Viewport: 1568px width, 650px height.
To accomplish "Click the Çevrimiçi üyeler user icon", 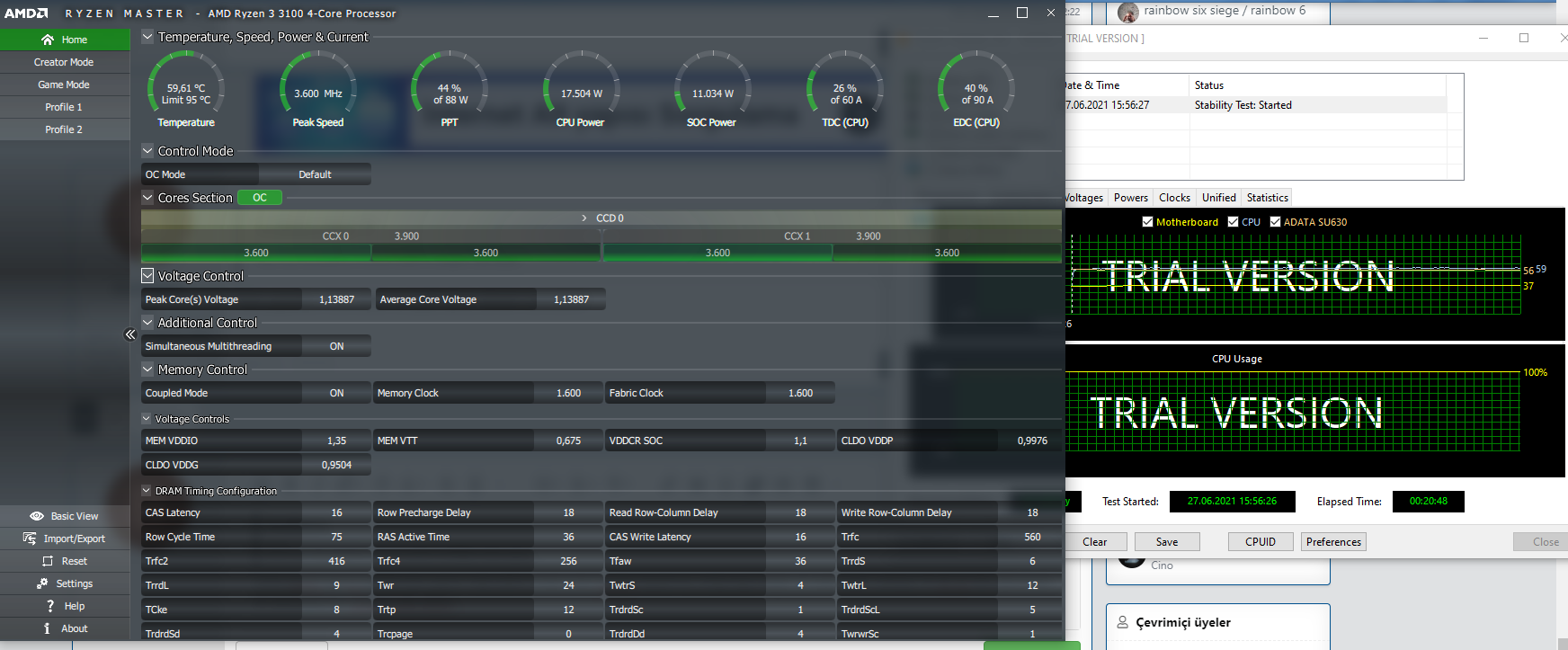I will click(x=1122, y=622).
